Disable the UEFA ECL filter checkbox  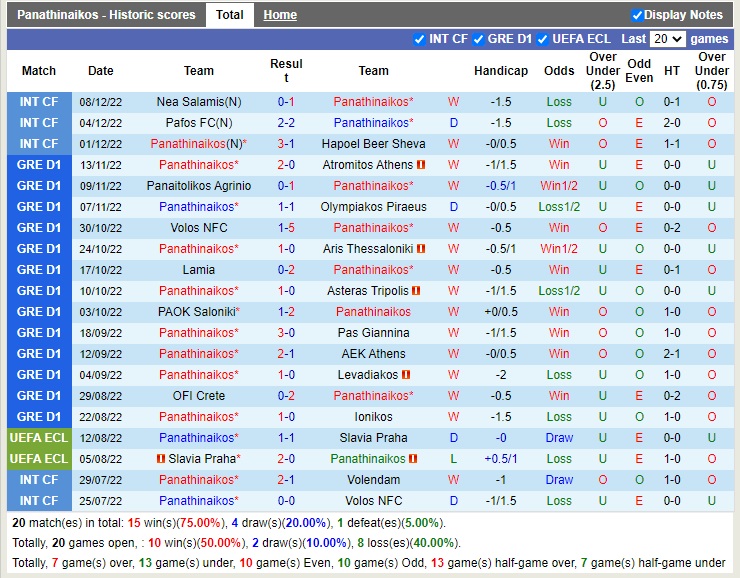coord(543,39)
